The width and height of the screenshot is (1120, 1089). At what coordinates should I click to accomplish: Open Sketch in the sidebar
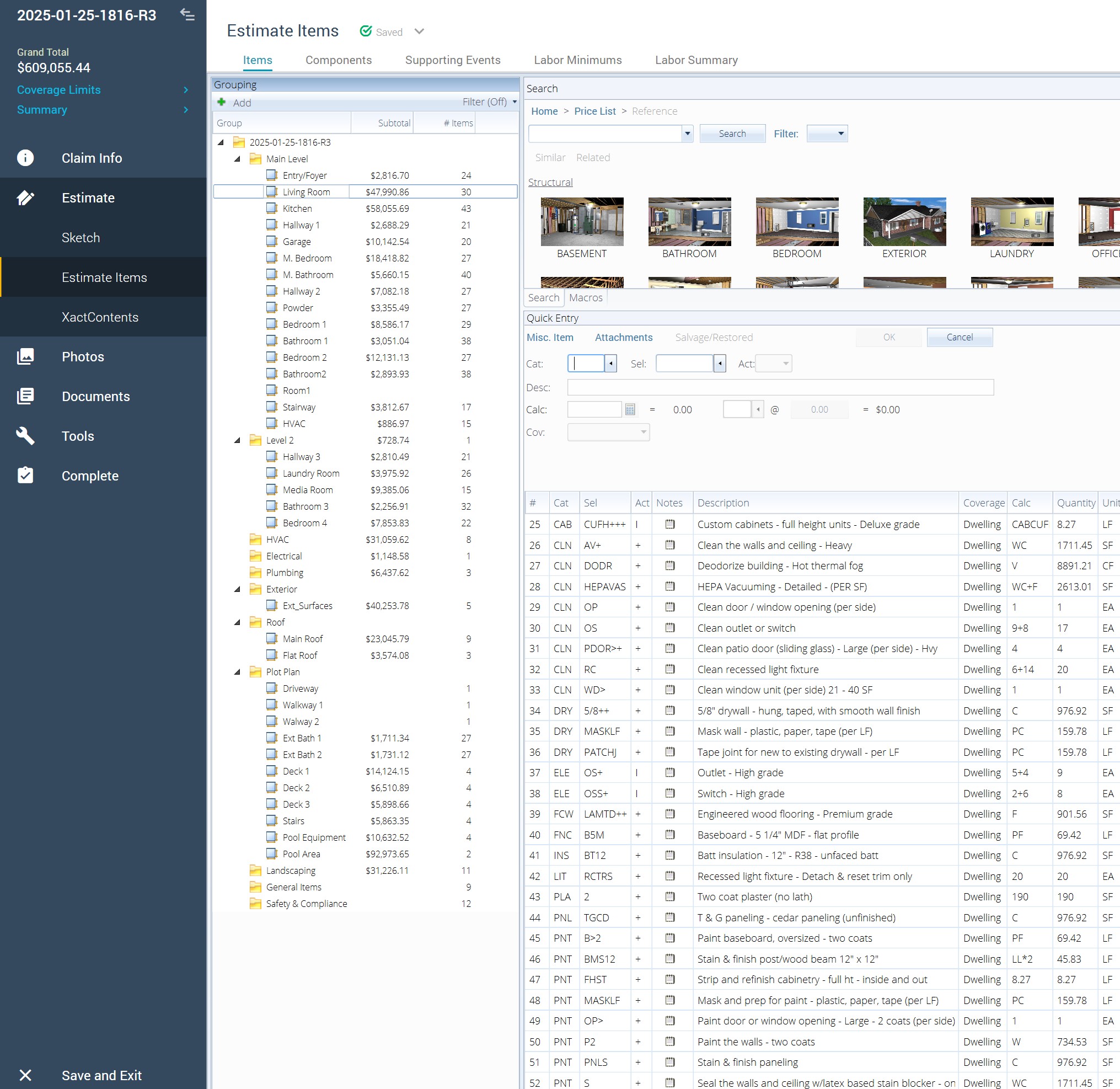coord(81,237)
